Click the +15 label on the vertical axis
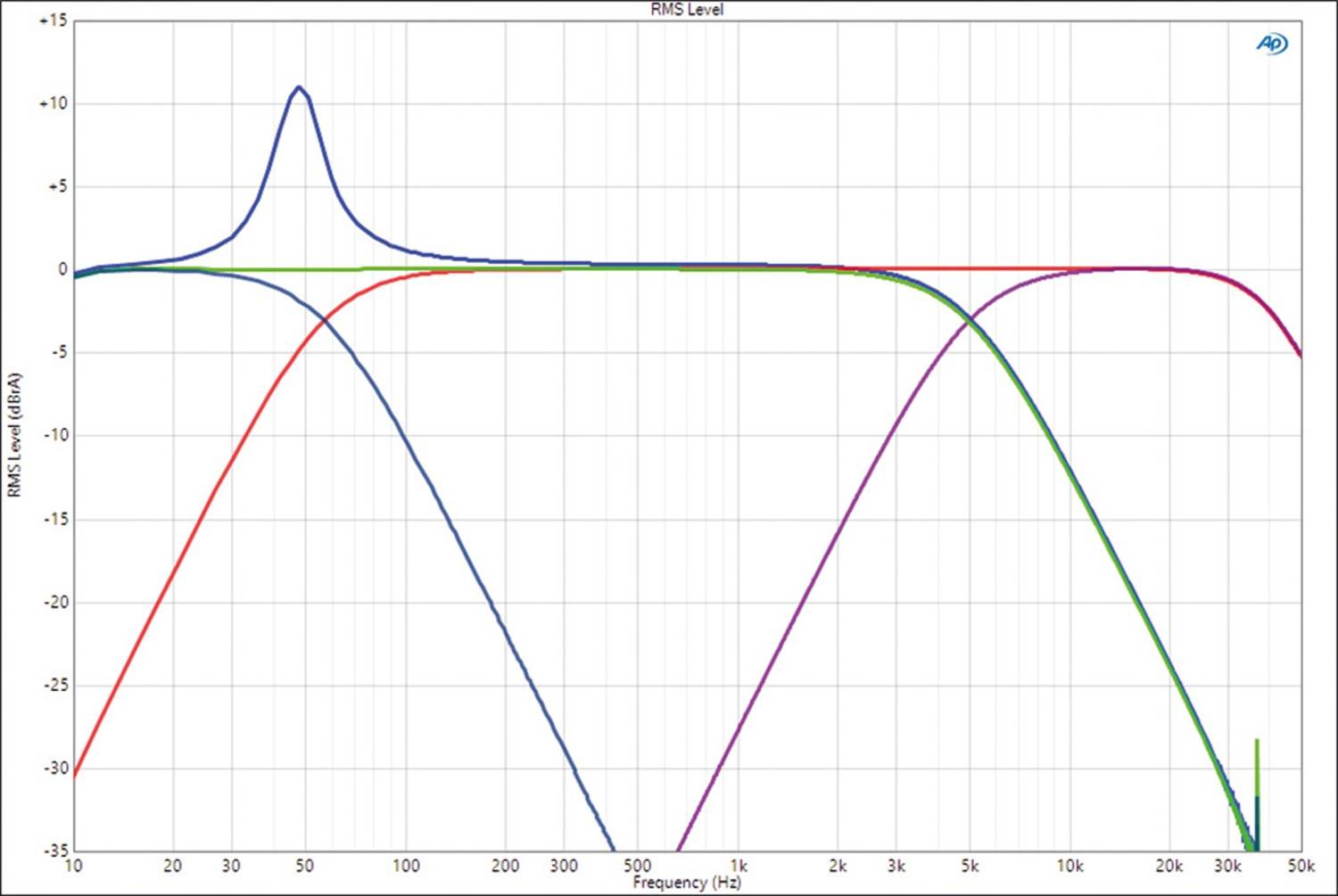 [53, 21]
